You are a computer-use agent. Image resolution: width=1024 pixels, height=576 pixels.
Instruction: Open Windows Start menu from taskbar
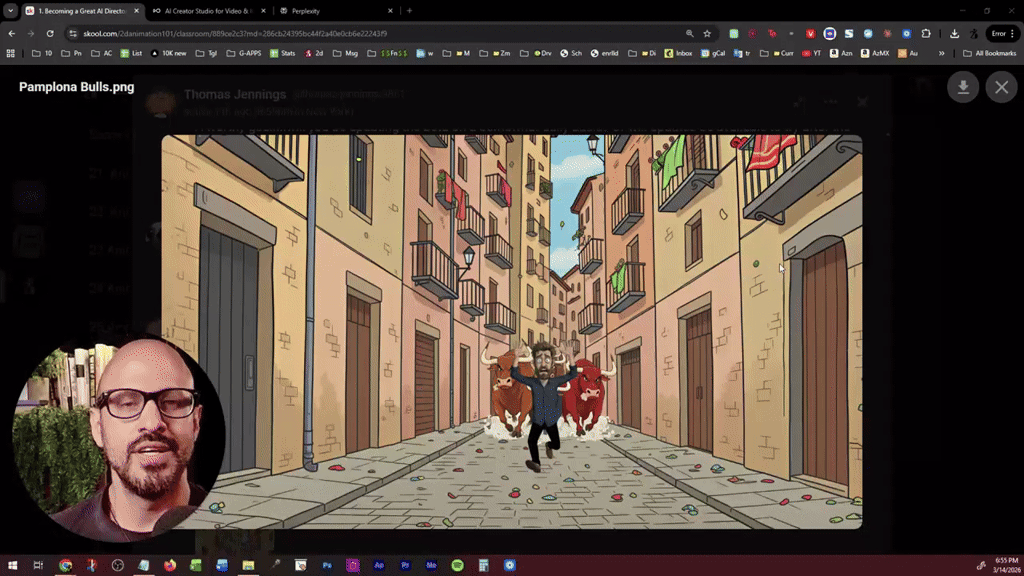click(x=13, y=565)
